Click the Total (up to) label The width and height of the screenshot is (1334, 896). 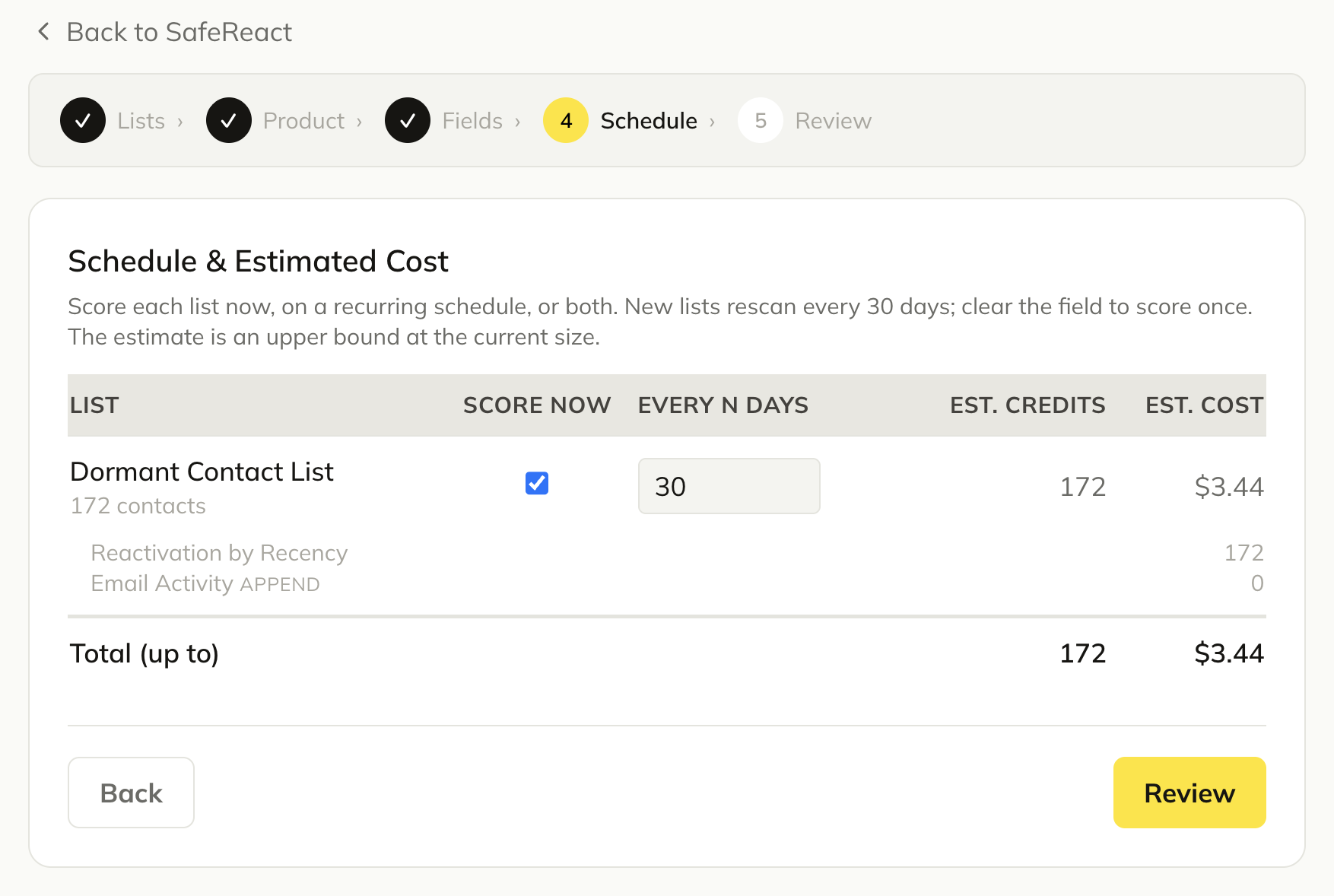click(145, 653)
